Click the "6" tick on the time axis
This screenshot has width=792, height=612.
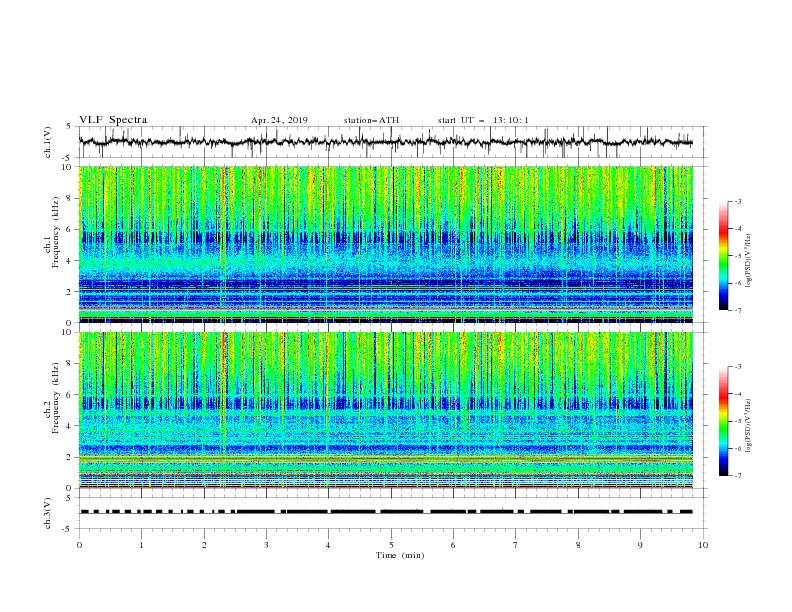(x=453, y=545)
